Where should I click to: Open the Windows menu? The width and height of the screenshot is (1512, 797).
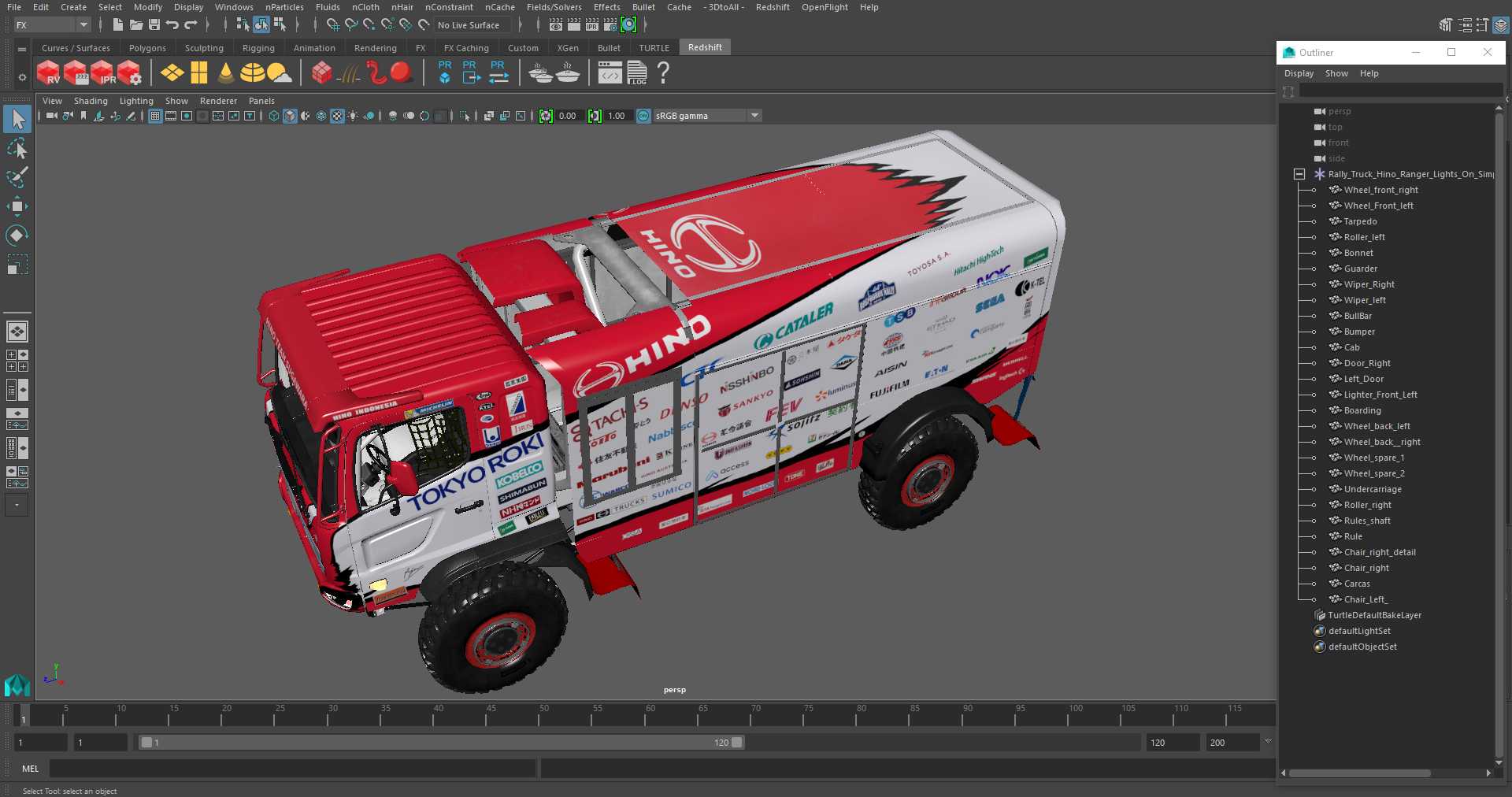click(x=234, y=7)
